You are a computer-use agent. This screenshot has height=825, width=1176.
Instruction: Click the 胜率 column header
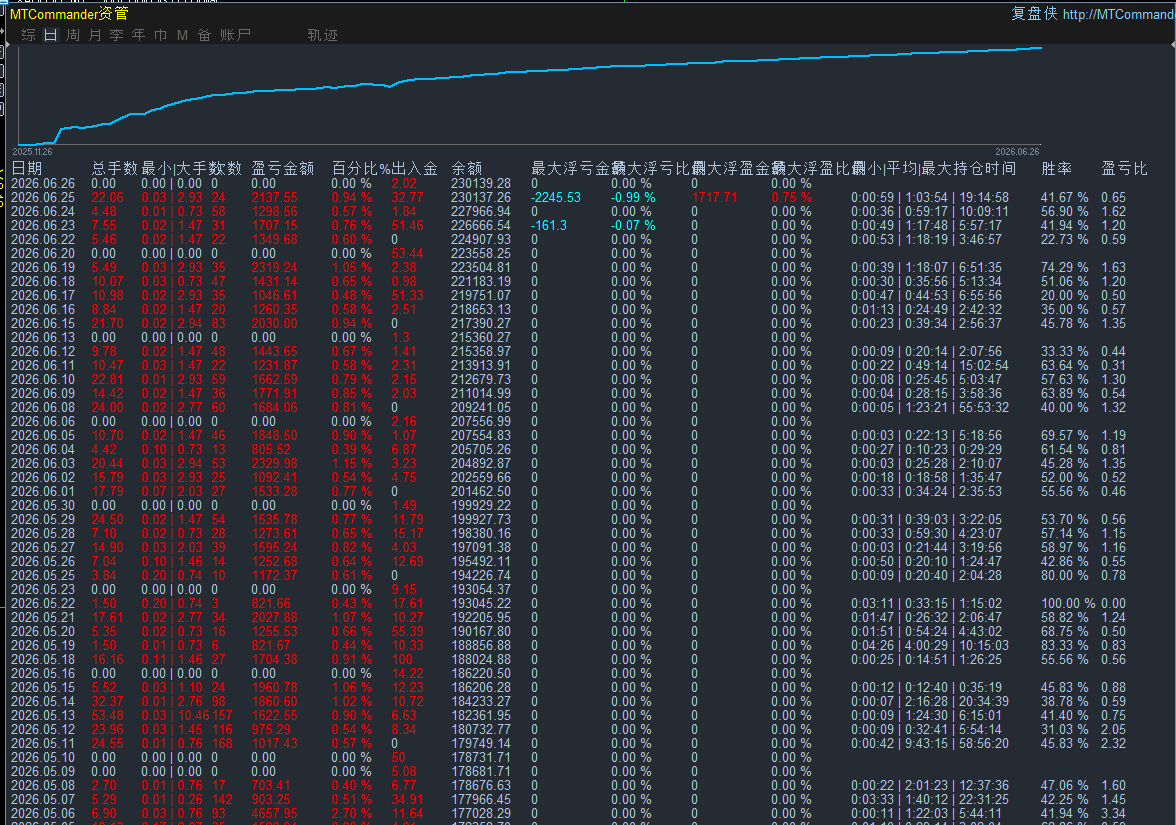tap(1057, 169)
